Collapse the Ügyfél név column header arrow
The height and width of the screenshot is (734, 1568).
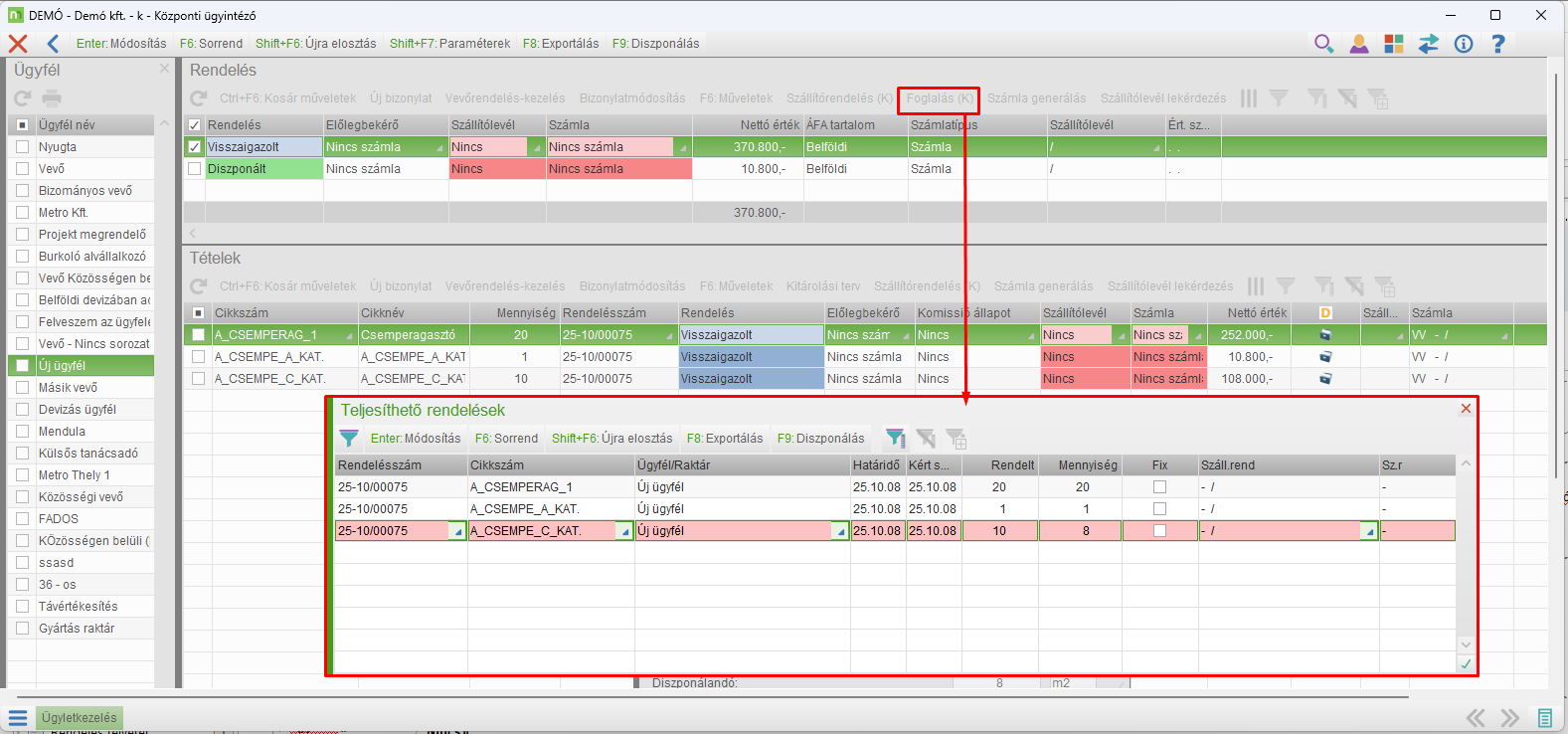point(164,125)
